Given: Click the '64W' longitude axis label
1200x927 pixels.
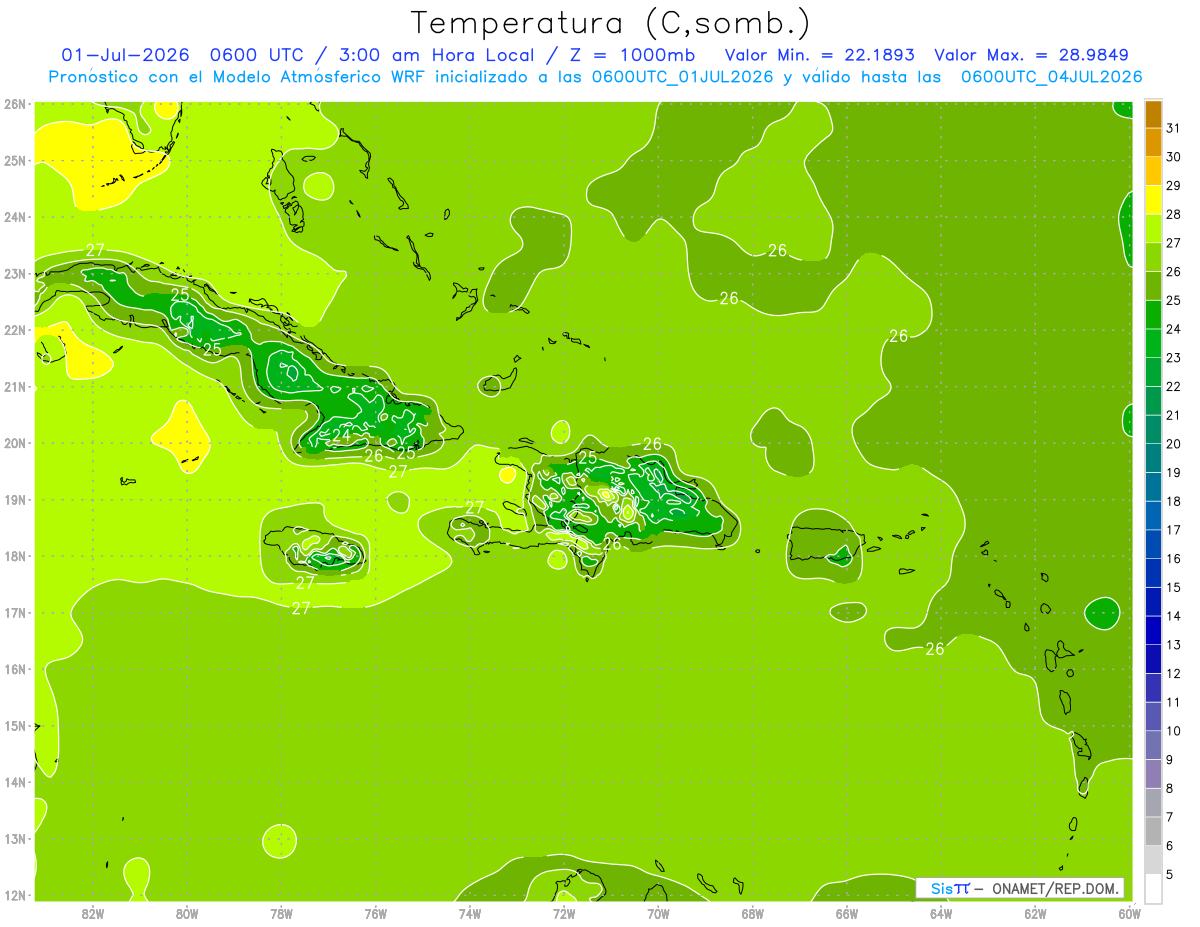Looking at the screenshot, I should 941,913.
